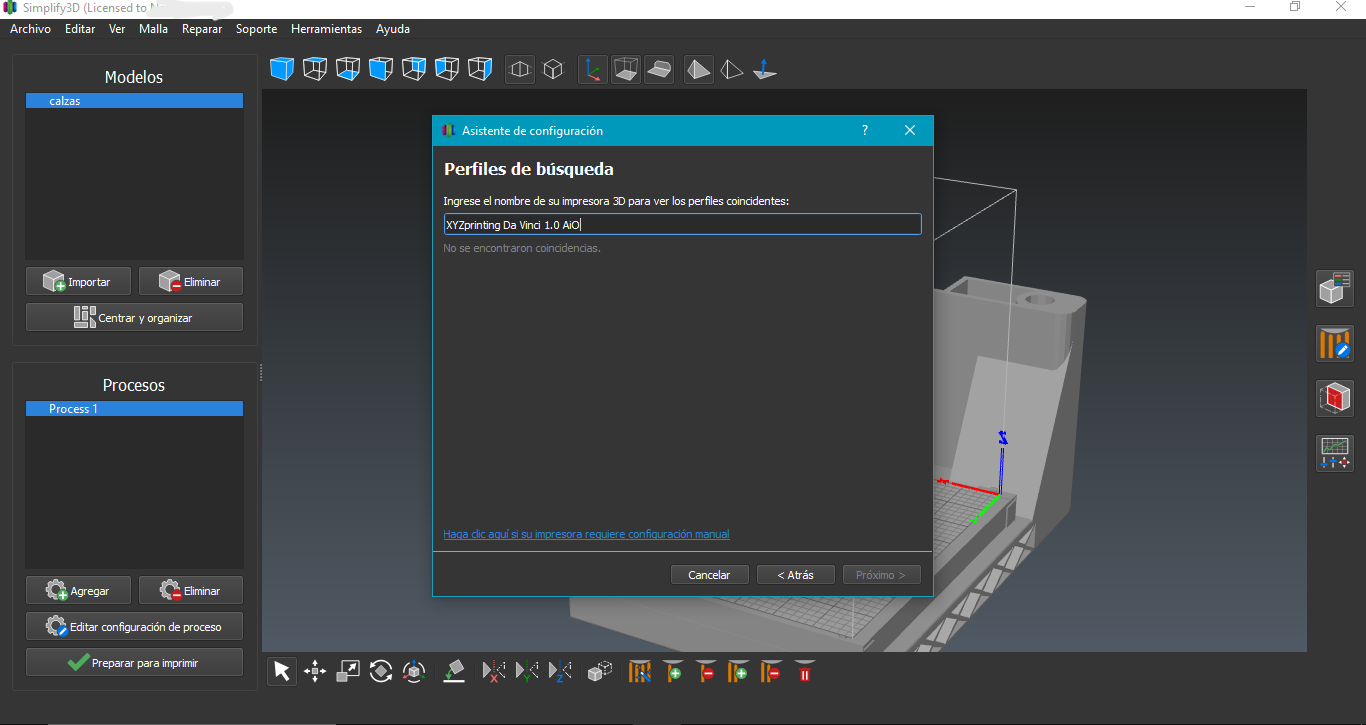The width and height of the screenshot is (1366, 725).
Task: Open the Malla menu
Action: [x=153, y=29]
